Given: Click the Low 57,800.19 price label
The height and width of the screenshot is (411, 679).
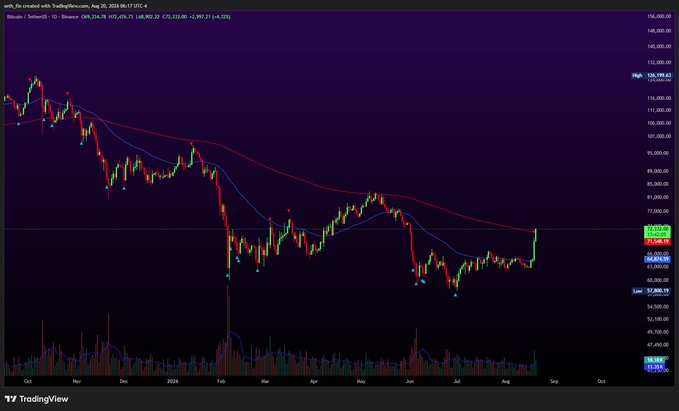Looking at the screenshot, I should tap(651, 291).
